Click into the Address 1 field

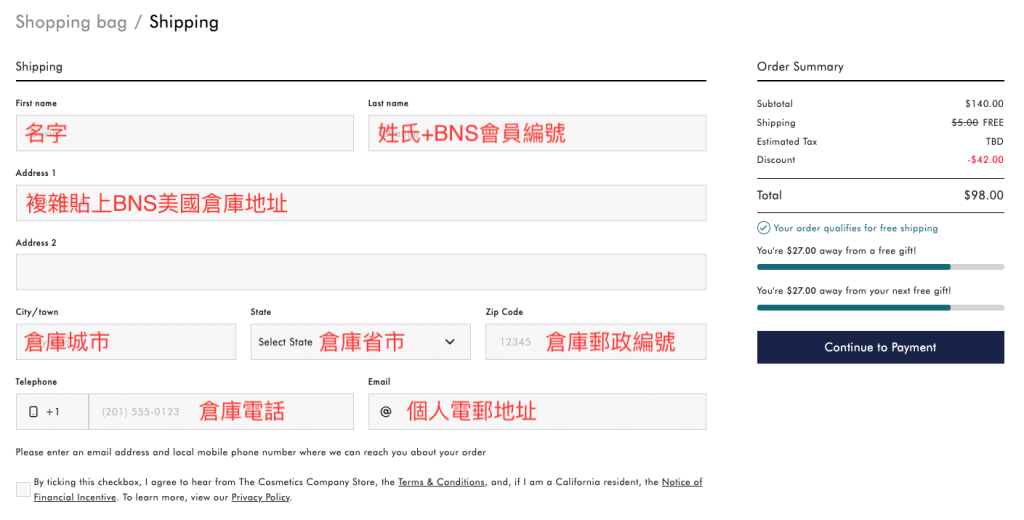[360, 203]
